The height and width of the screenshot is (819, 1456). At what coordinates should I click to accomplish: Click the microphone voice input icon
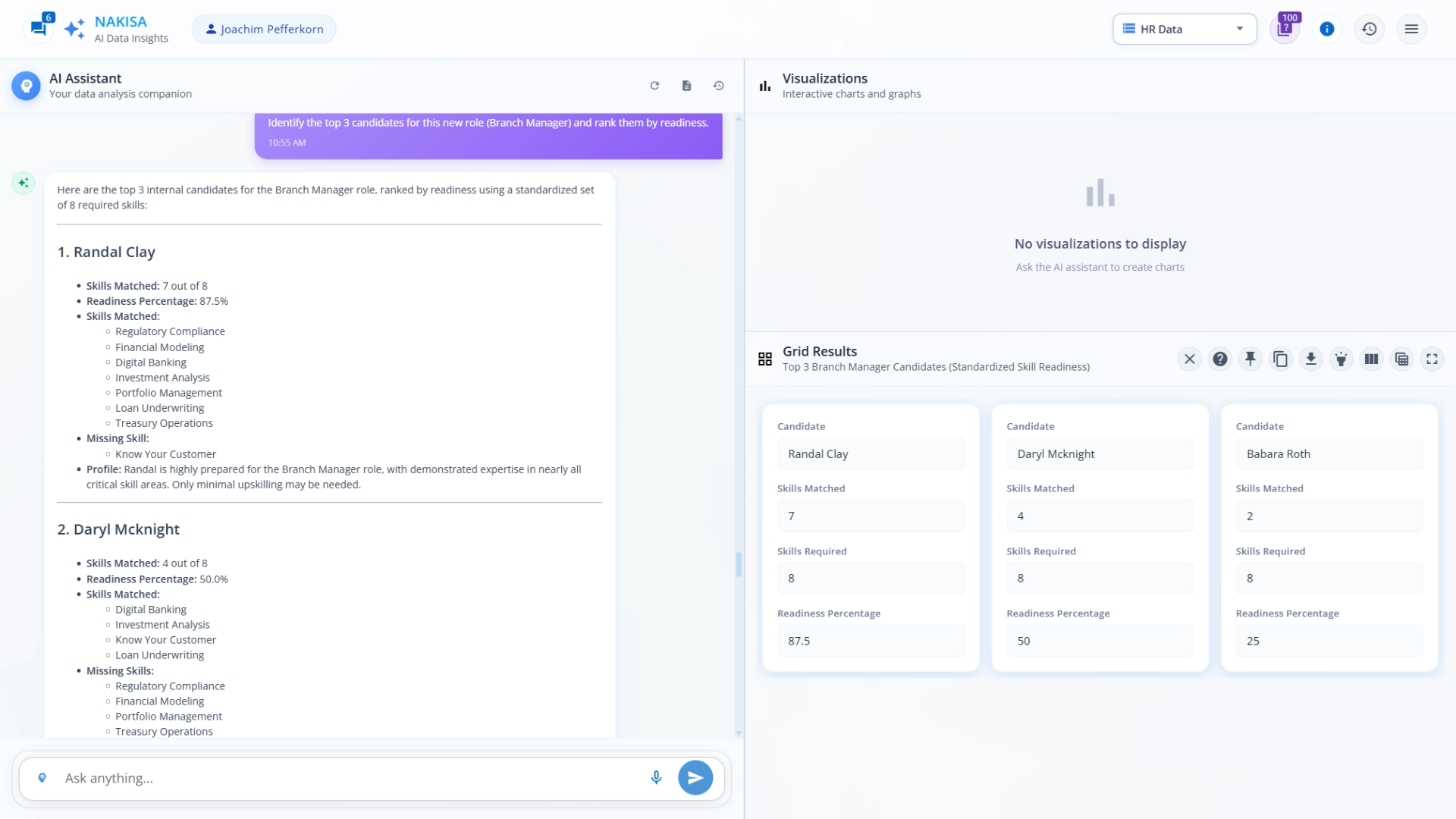tap(656, 777)
